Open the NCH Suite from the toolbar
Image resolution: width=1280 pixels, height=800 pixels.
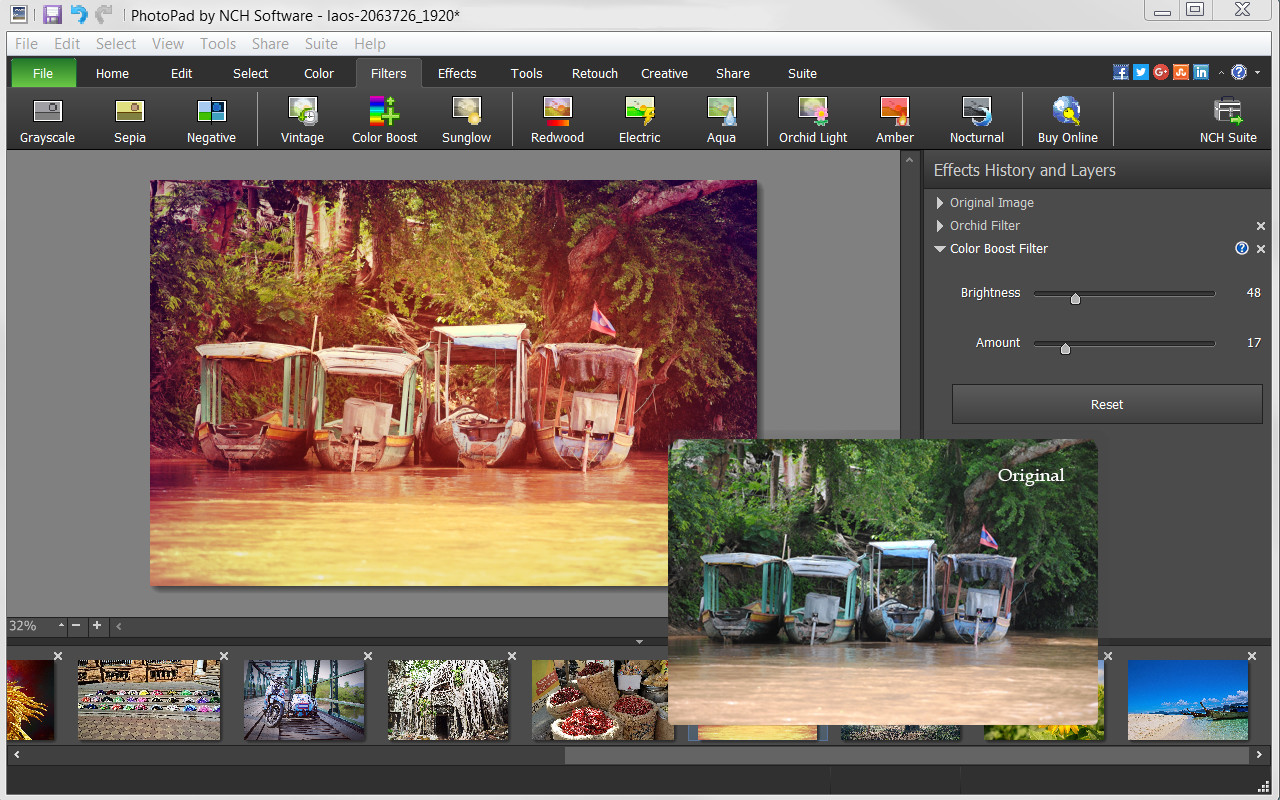1228,118
